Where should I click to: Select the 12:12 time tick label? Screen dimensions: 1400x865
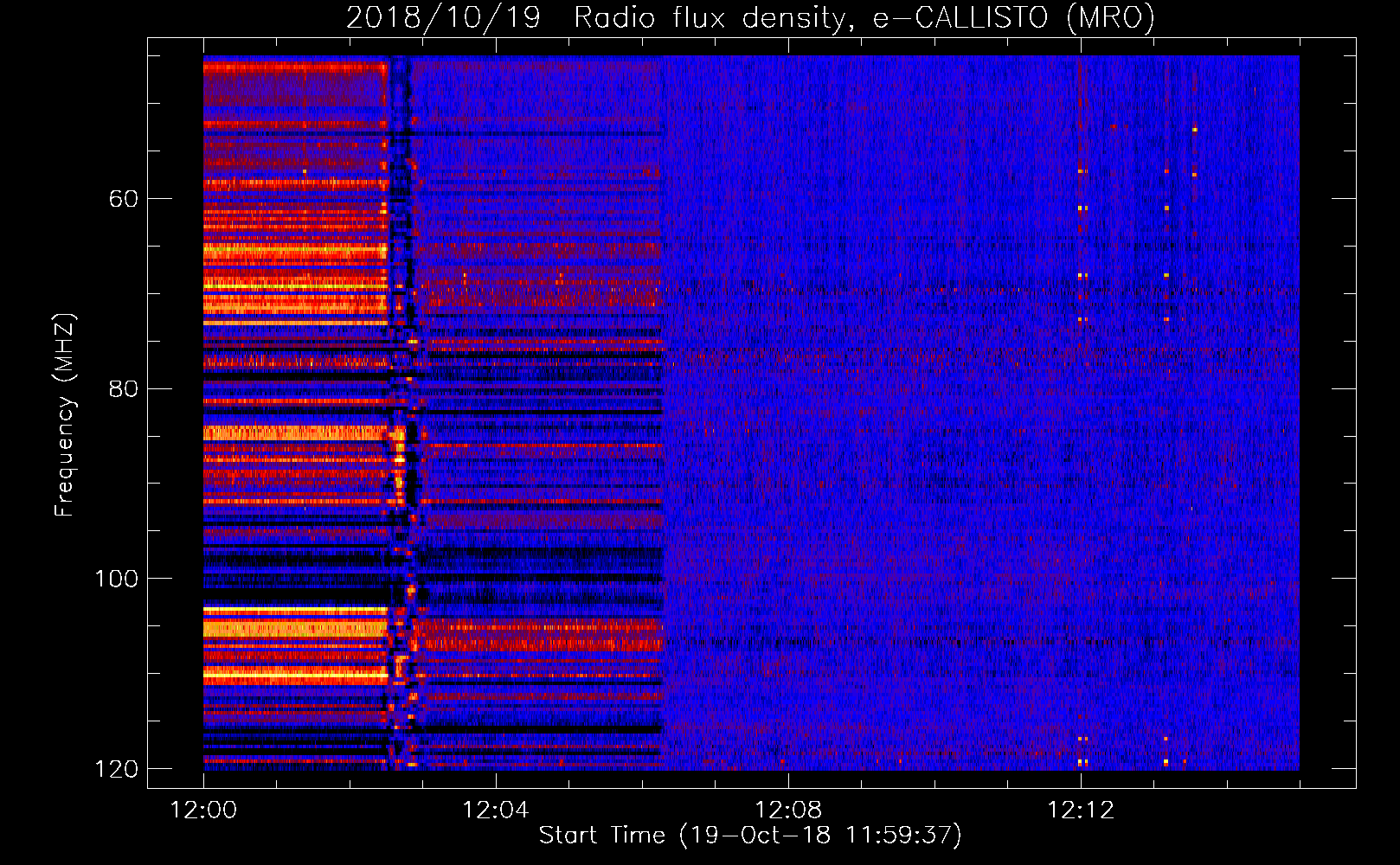1080,810
